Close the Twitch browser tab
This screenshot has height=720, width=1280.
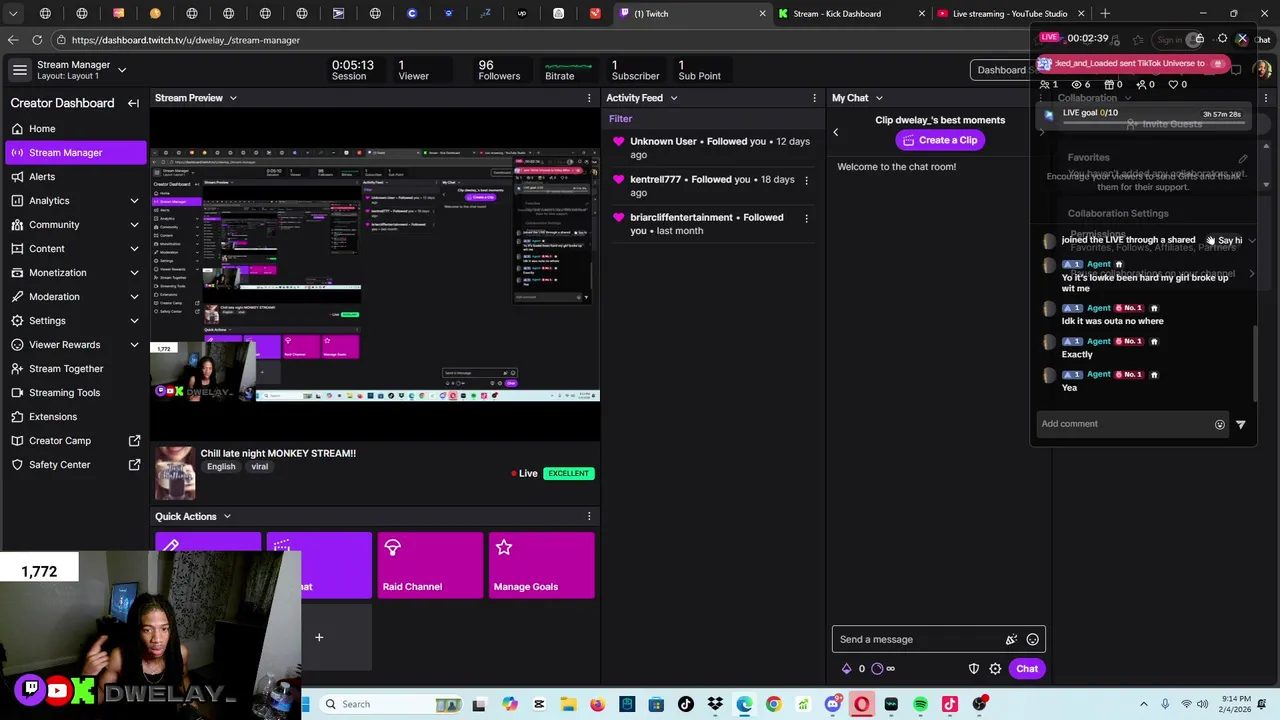click(x=762, y=14)
